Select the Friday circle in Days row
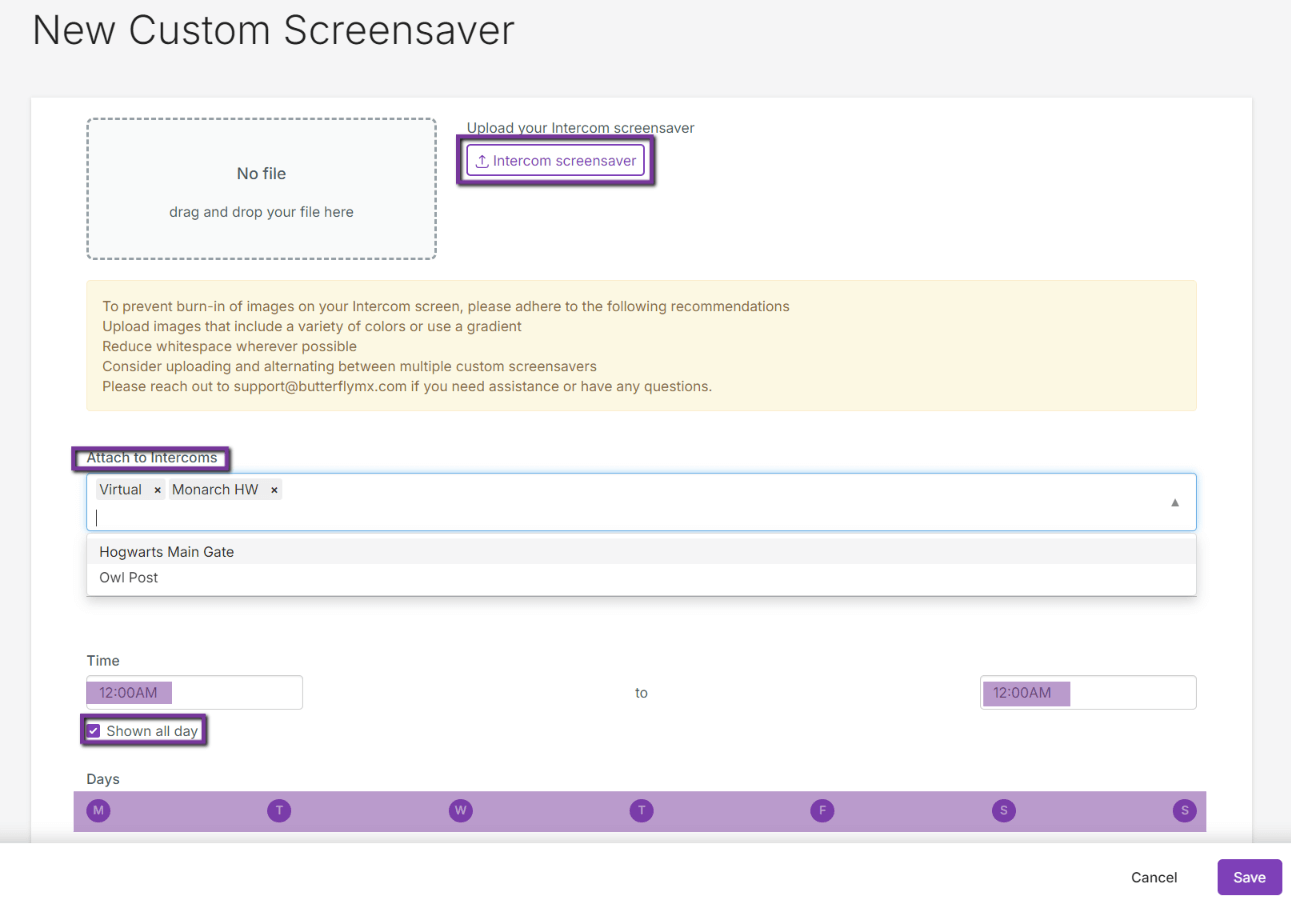 tap(821, 811)
